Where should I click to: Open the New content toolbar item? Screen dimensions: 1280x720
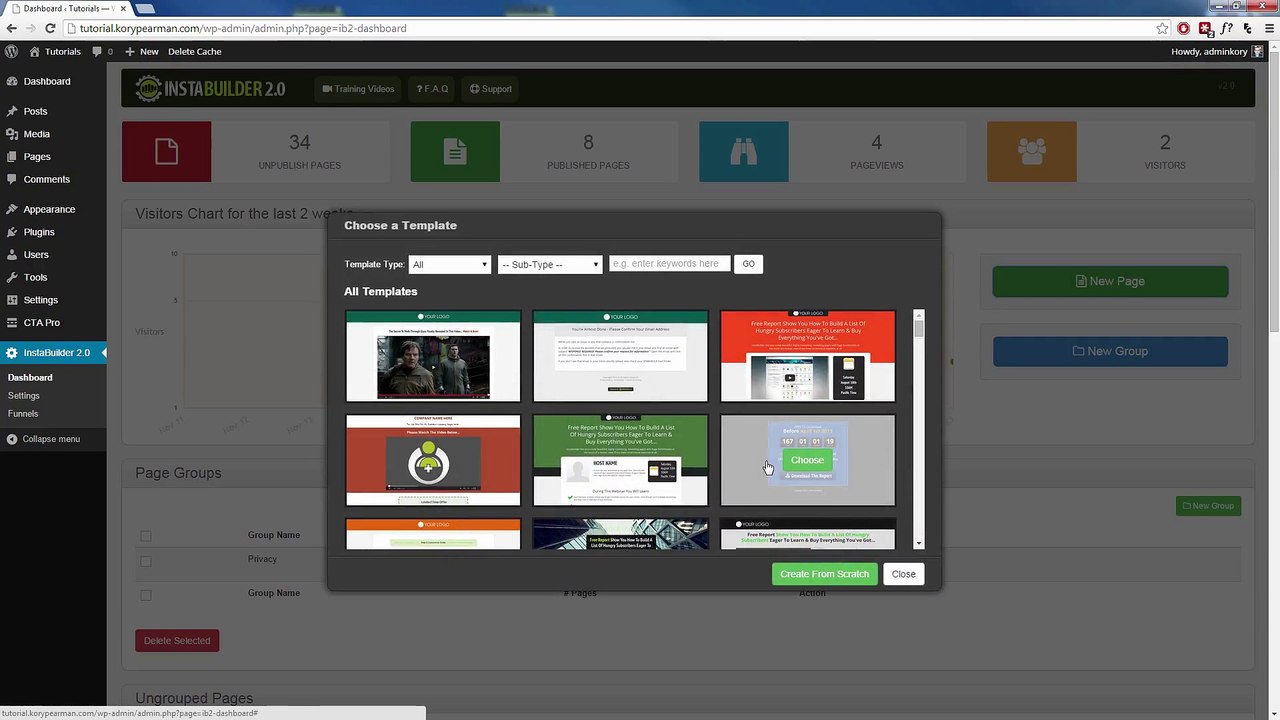pyautogui.click(x=141, y=51)
